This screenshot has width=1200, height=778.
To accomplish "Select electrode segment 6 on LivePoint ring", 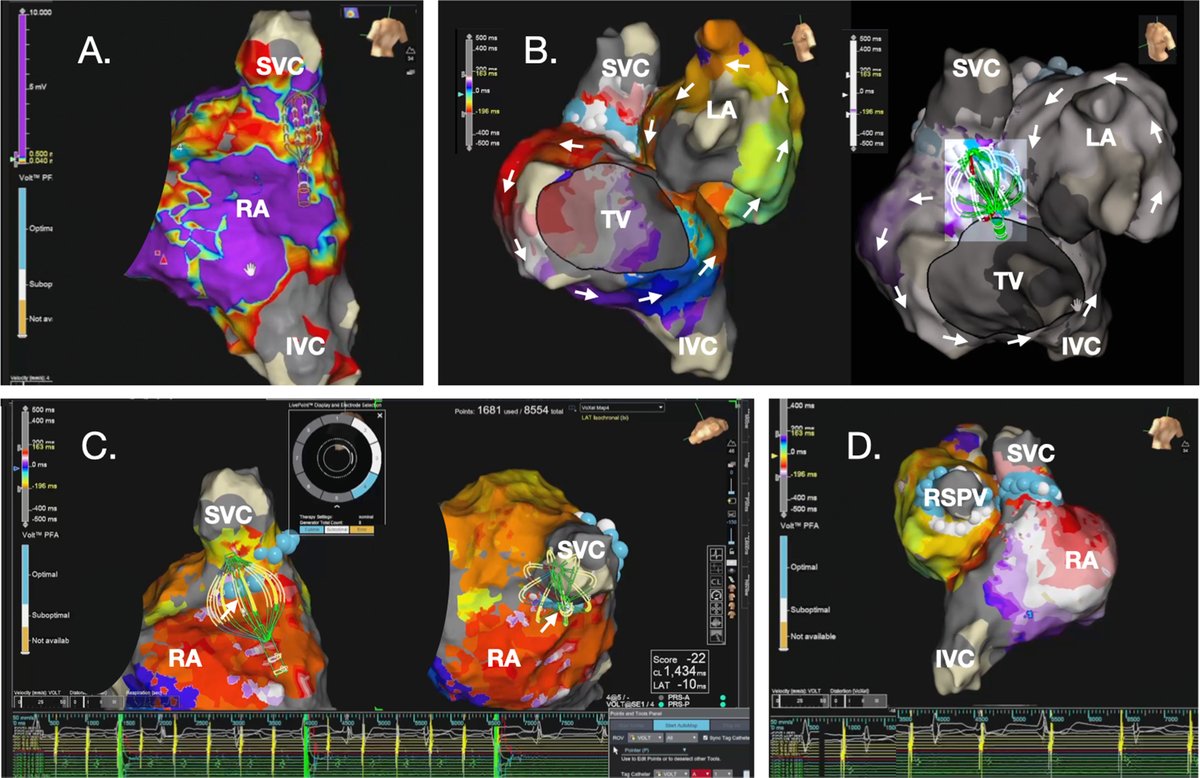I will click(309, 486).
